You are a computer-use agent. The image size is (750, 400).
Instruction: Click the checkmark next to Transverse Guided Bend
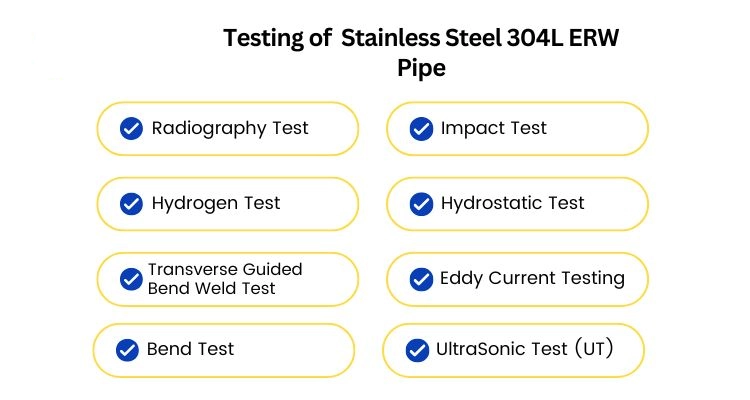(131, 279)
